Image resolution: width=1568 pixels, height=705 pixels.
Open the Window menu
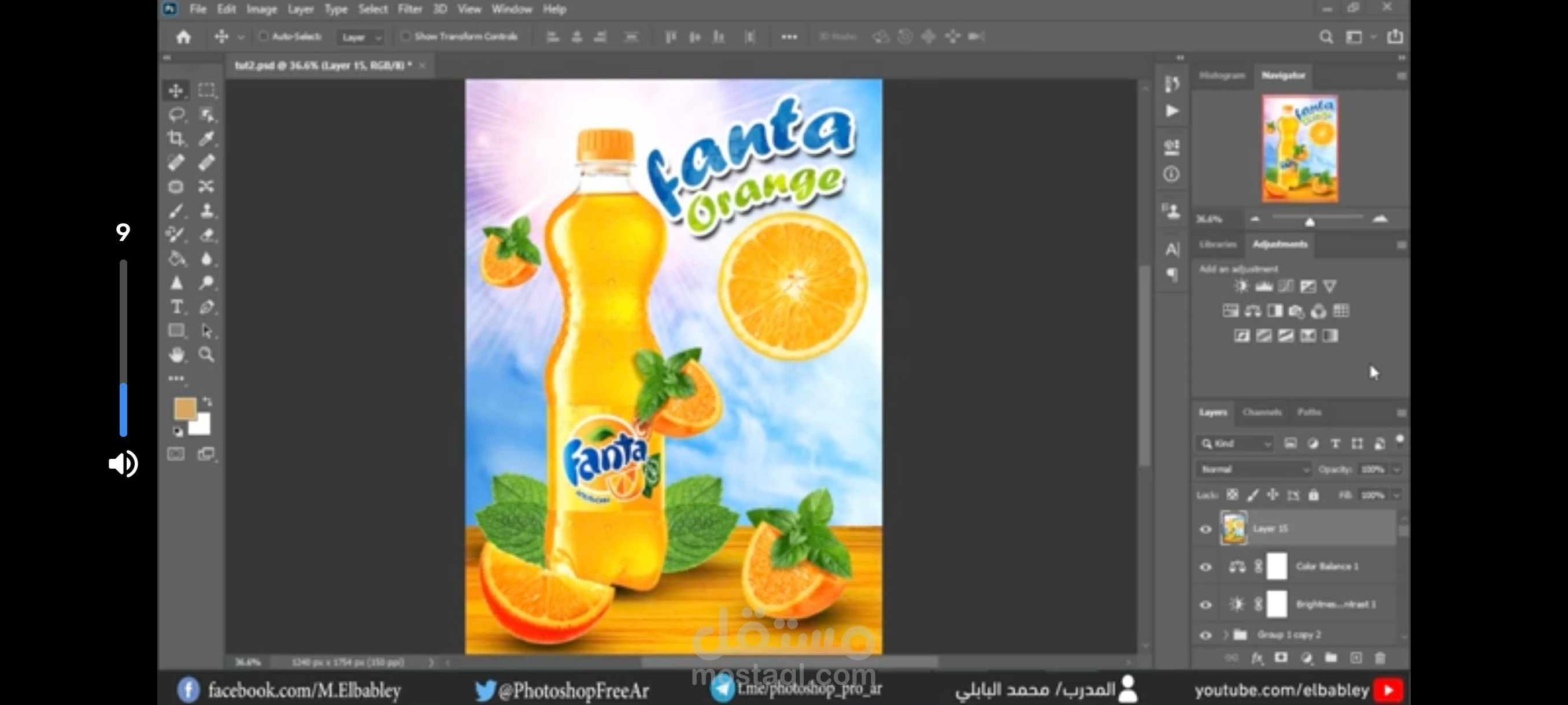click(x=512, y=9)
